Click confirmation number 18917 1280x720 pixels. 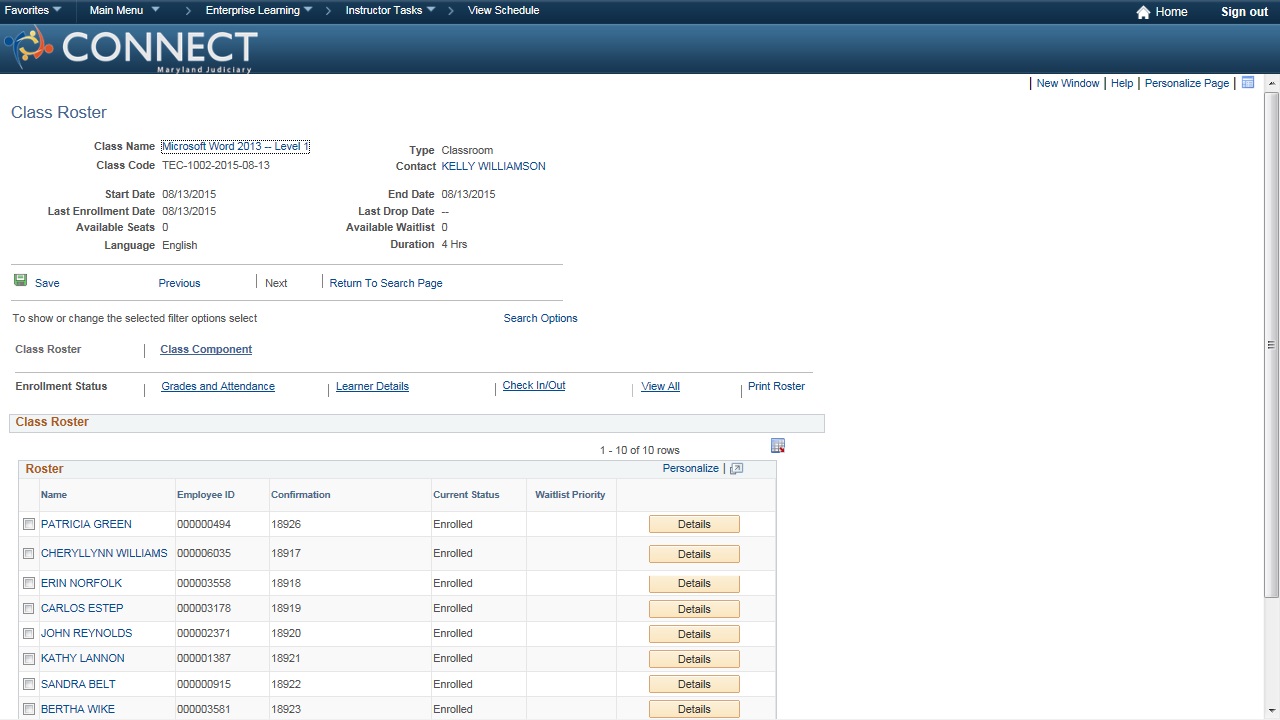286,553
